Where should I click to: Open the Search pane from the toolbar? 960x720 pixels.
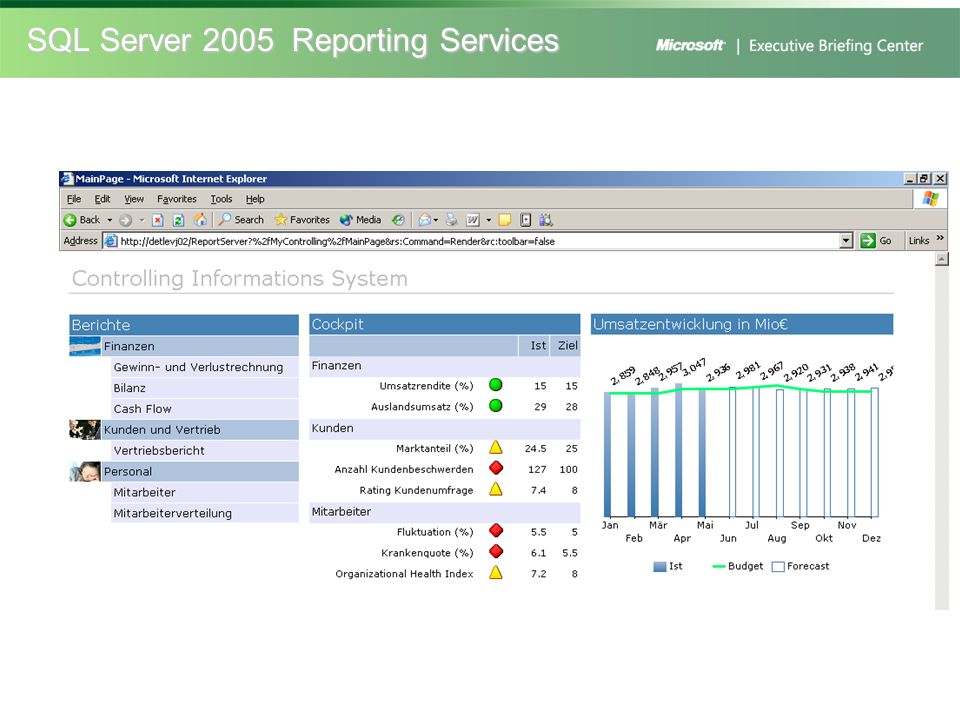tap(242, 220)
